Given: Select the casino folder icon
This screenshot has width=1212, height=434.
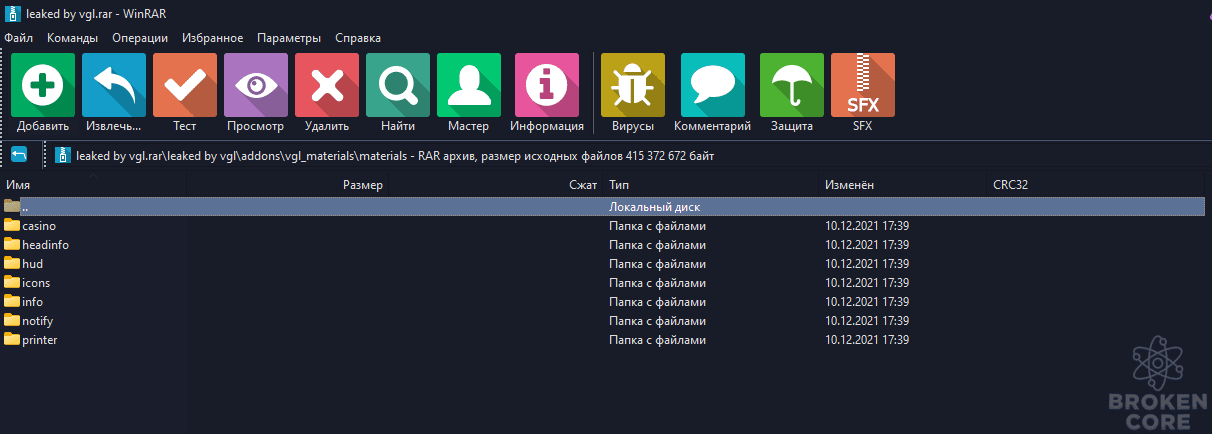Looking at the screenshot, I should [x=12, y=225].
